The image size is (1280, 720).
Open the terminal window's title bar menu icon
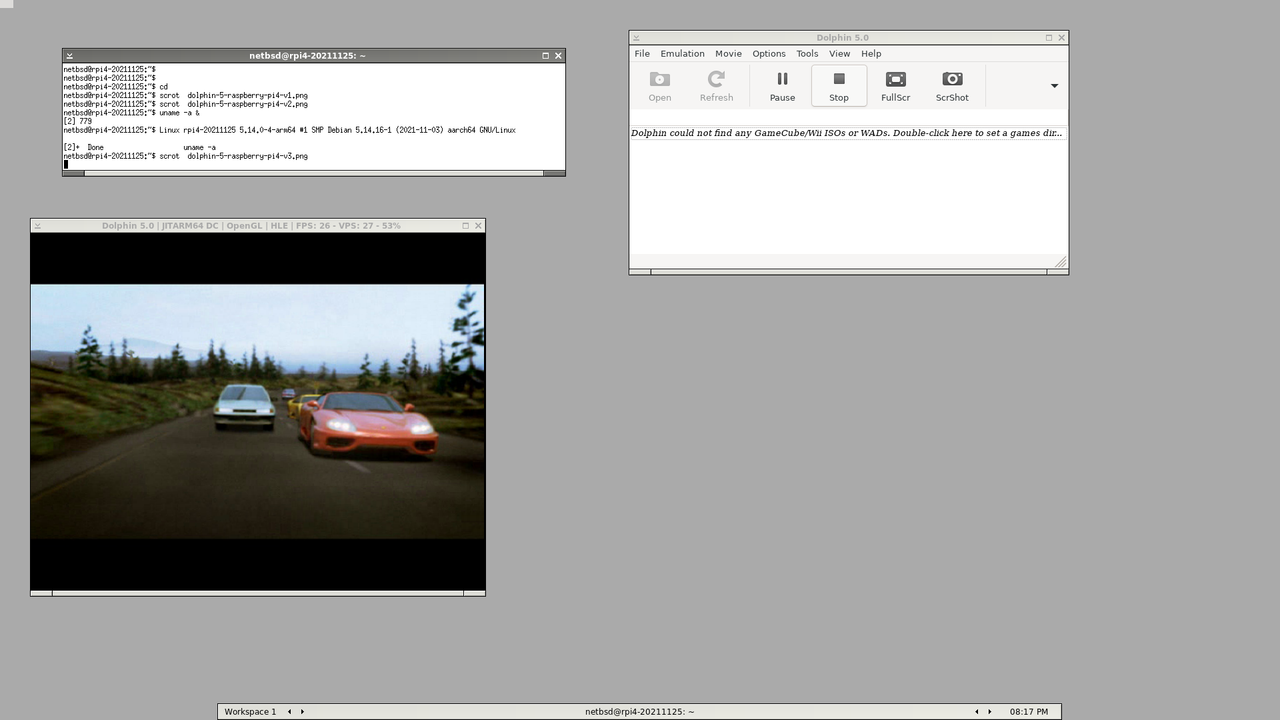(x=69, y=56)
